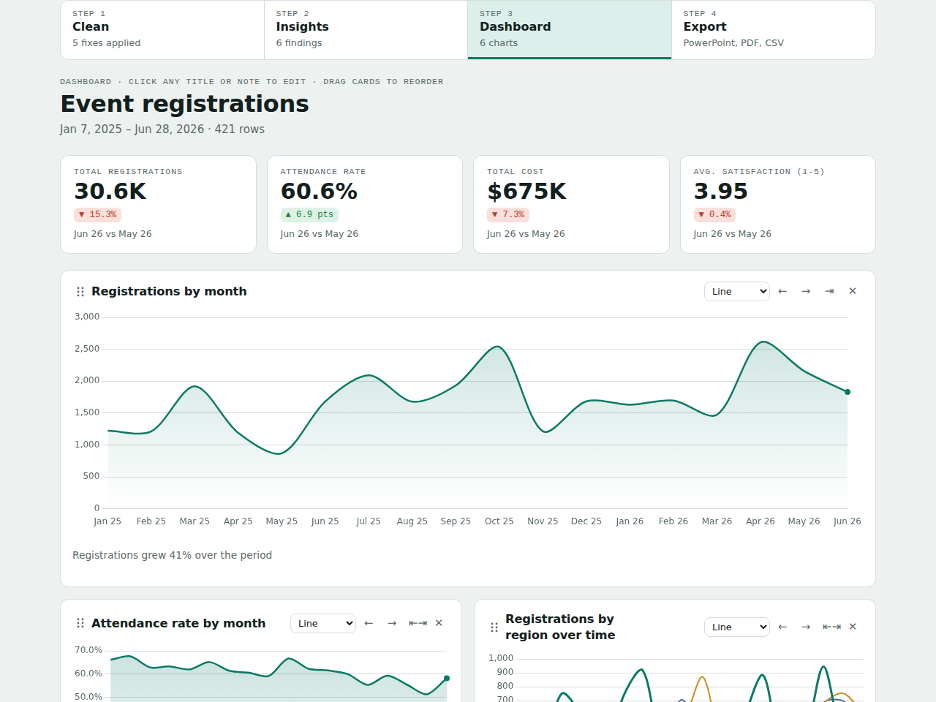Grab drag handle of Registrations by region card

click(x=494, y=627)
